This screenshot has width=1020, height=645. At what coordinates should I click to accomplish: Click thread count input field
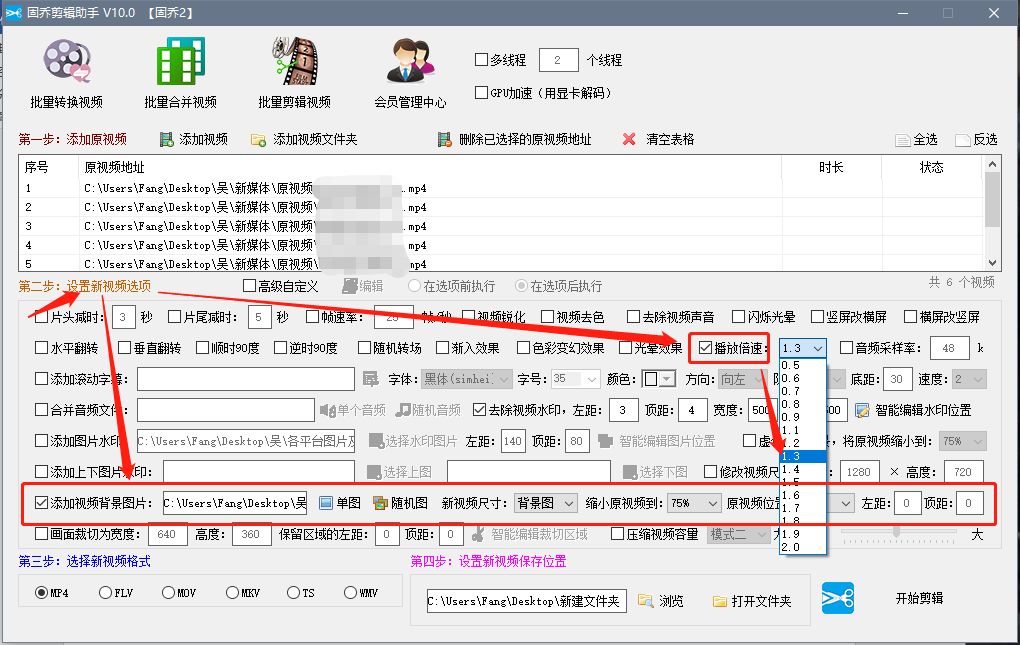[x=559, y=60]
